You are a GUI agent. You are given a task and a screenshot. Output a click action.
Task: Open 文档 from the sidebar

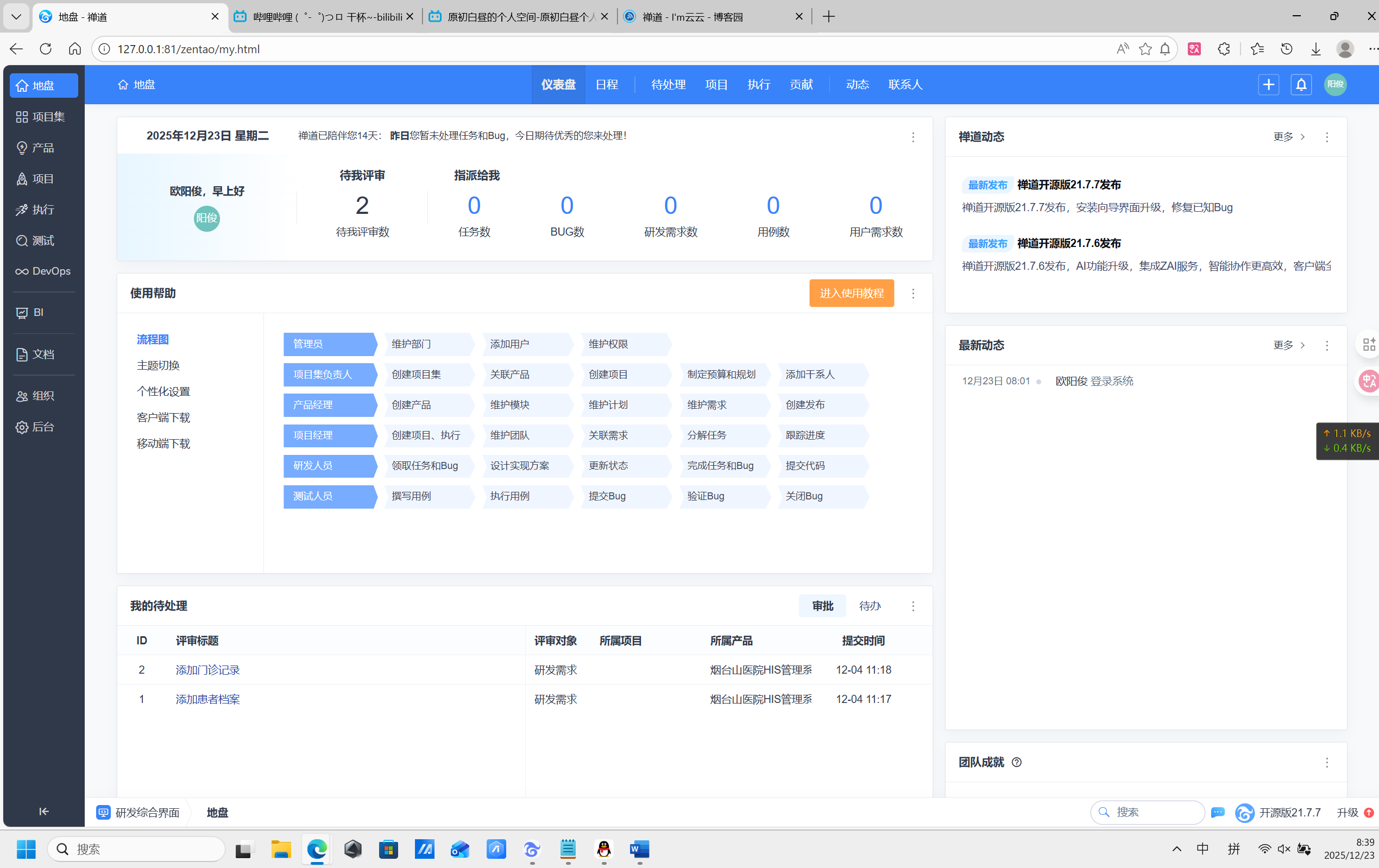(35, 354)
